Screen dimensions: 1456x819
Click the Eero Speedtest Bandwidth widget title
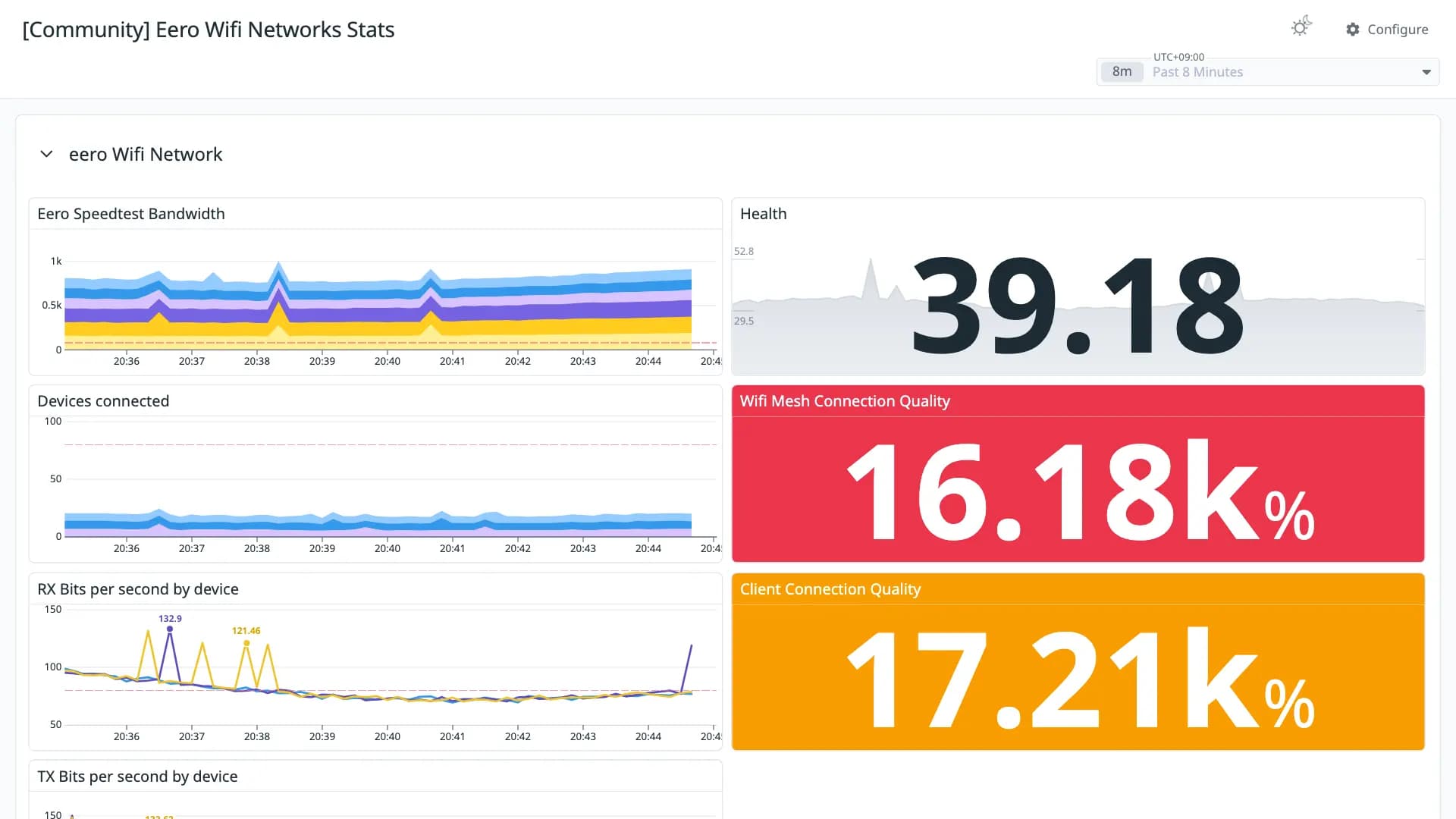pyautogui.click(x=131, y=214)
